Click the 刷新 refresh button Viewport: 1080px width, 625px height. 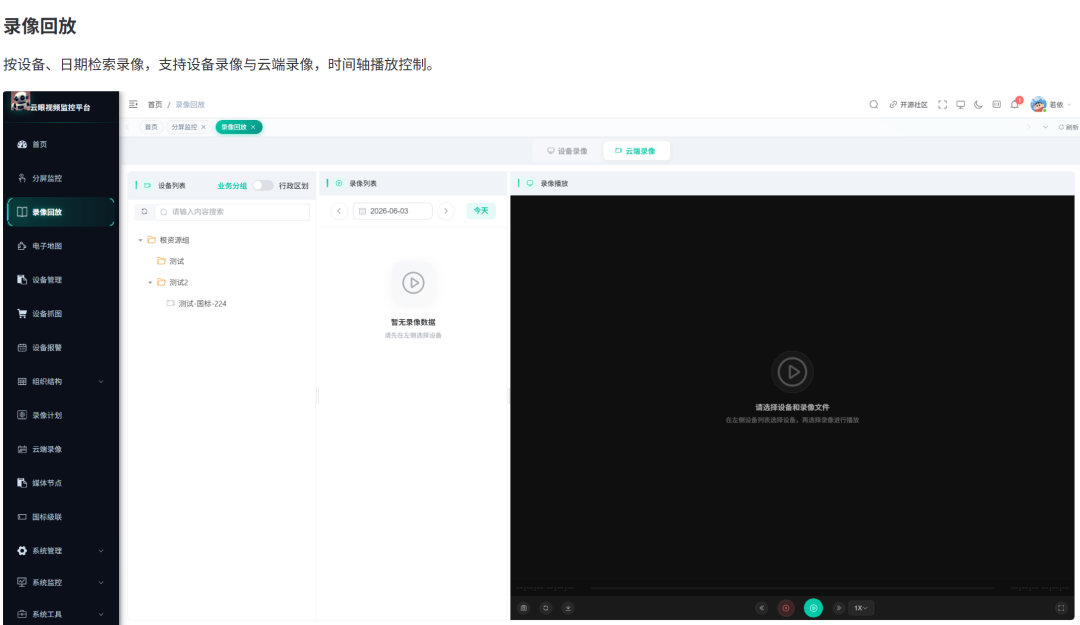(x=1068, y=127)
